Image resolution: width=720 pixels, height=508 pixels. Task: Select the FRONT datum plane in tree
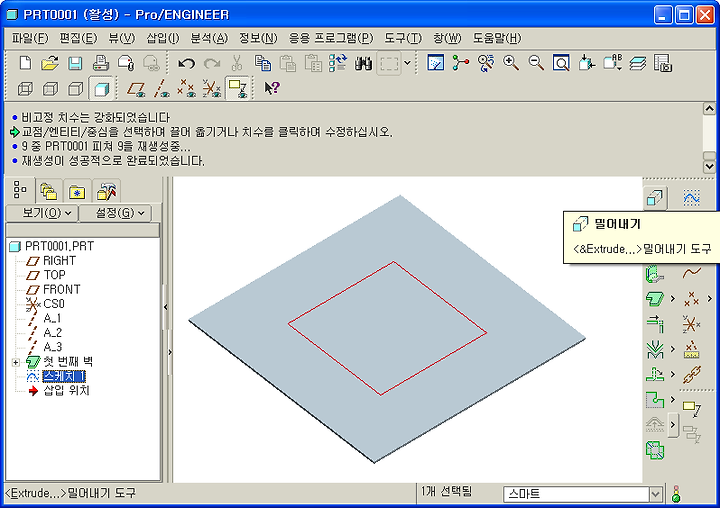tap(62, 289)
